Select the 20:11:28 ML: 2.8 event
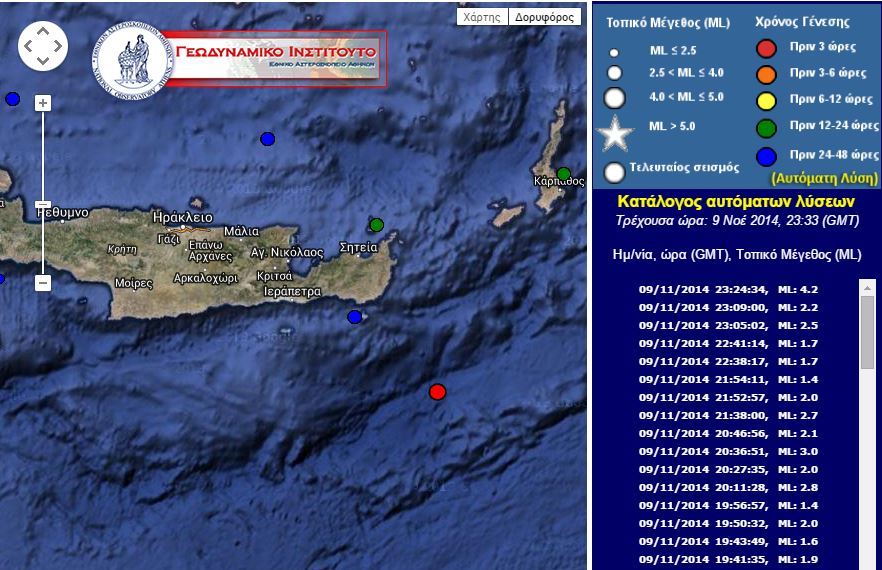The image size is (882, 570). [x=728, y=488]
